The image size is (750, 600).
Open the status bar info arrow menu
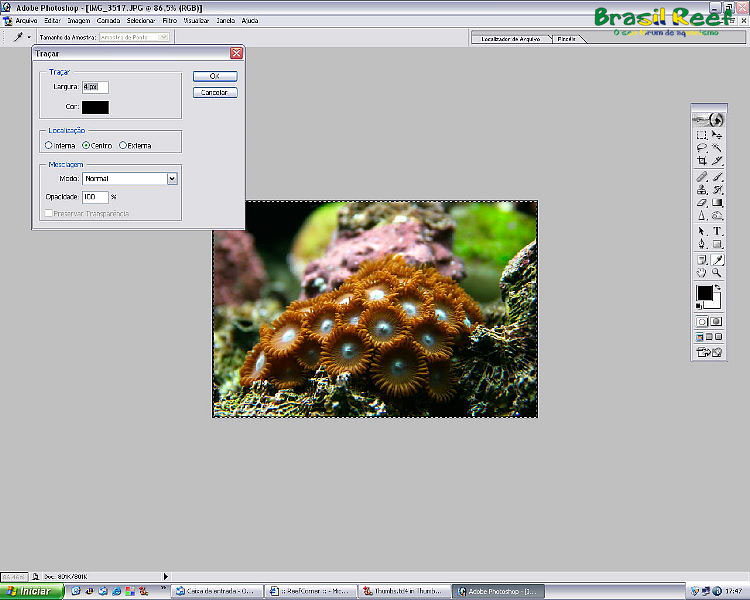(166, 576)
